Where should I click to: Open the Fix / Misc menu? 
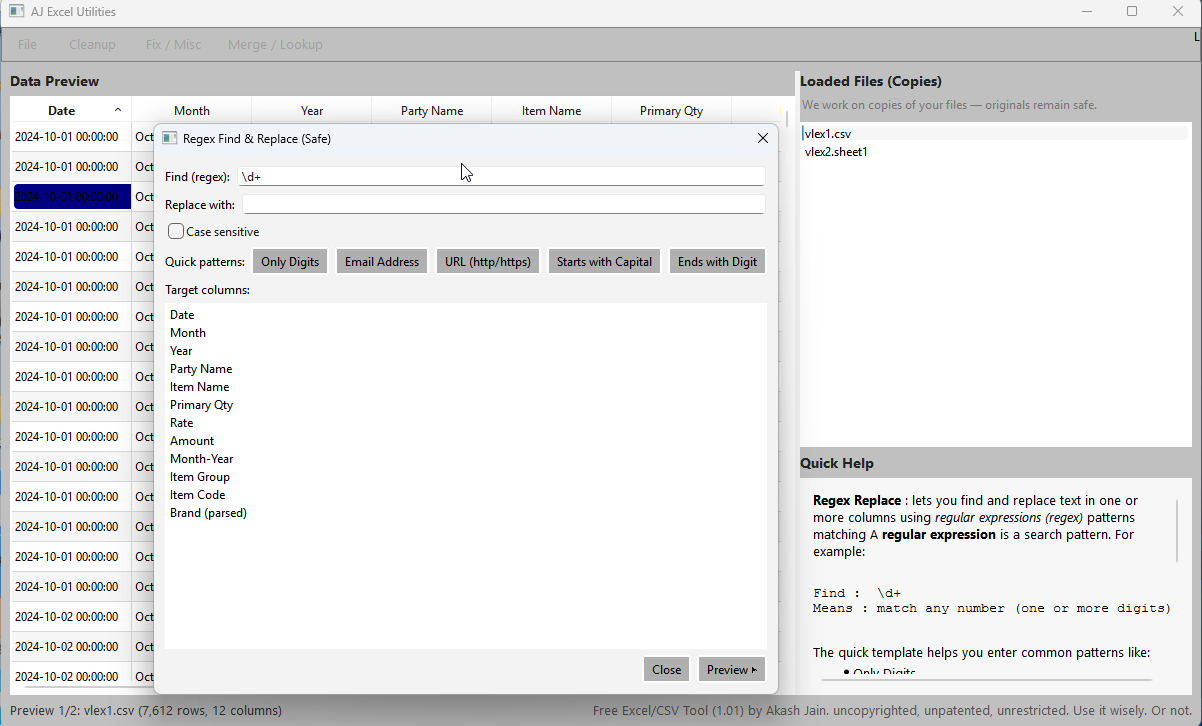(x=174, y=44)
